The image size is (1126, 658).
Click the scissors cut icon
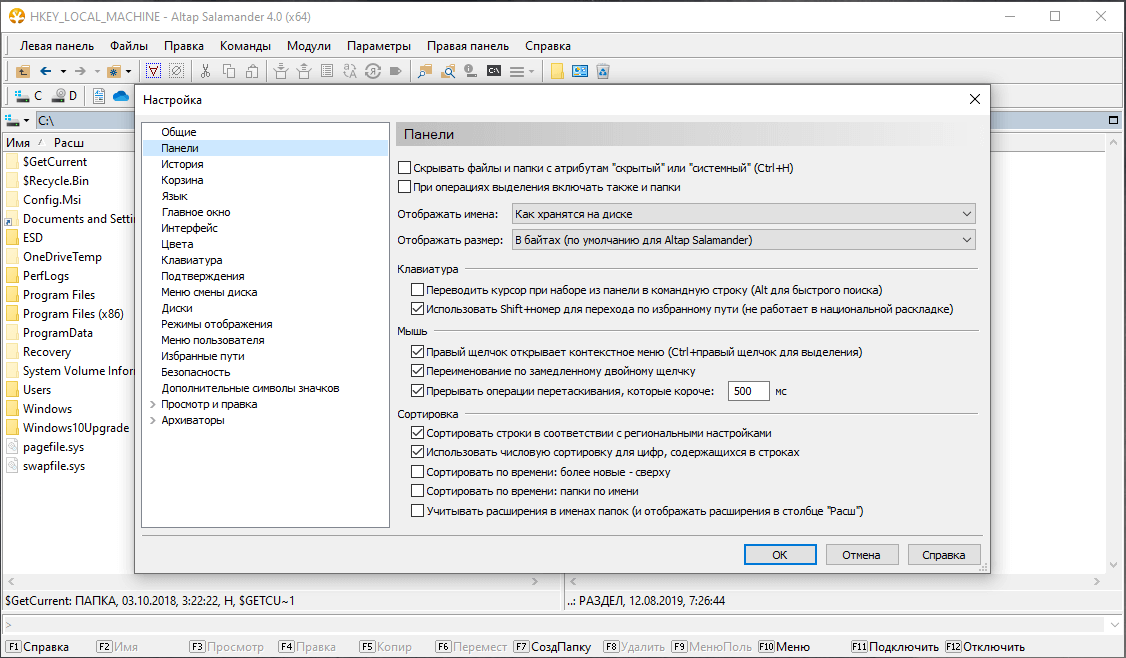coord(205,71)
